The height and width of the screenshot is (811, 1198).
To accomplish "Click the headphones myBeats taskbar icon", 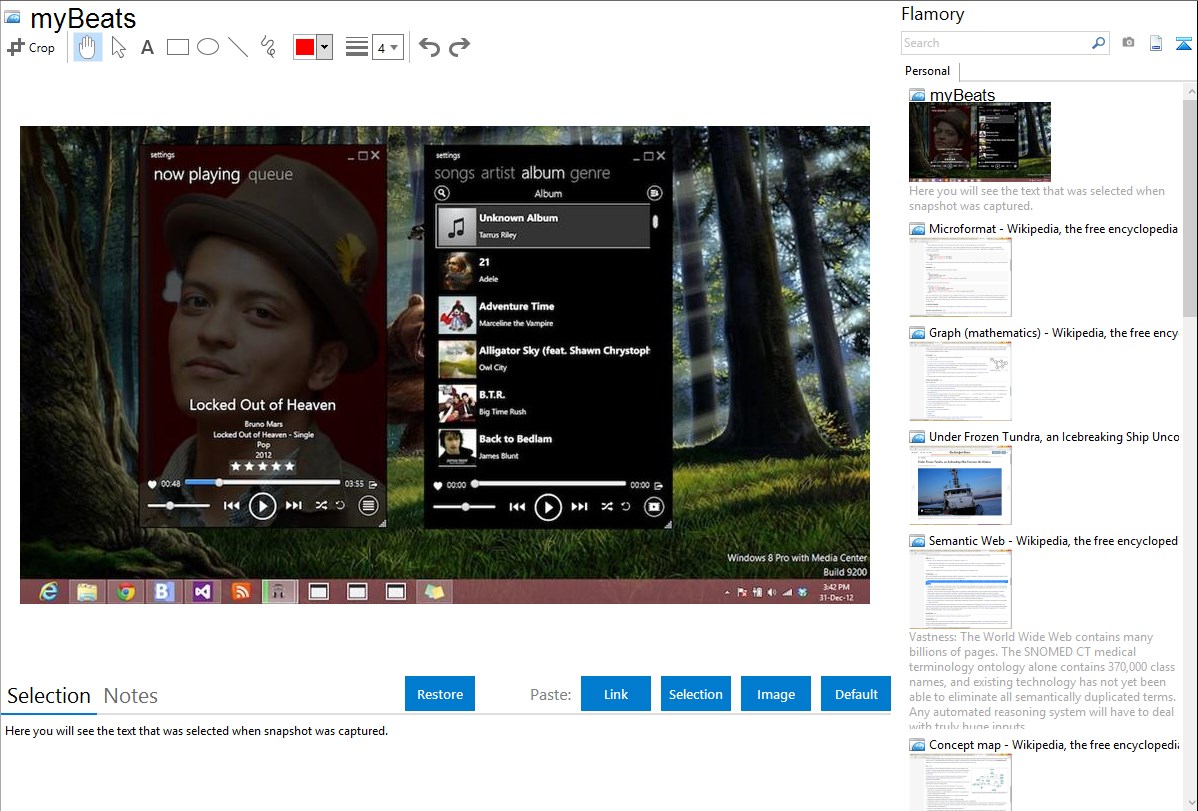I will coord(280,592).
